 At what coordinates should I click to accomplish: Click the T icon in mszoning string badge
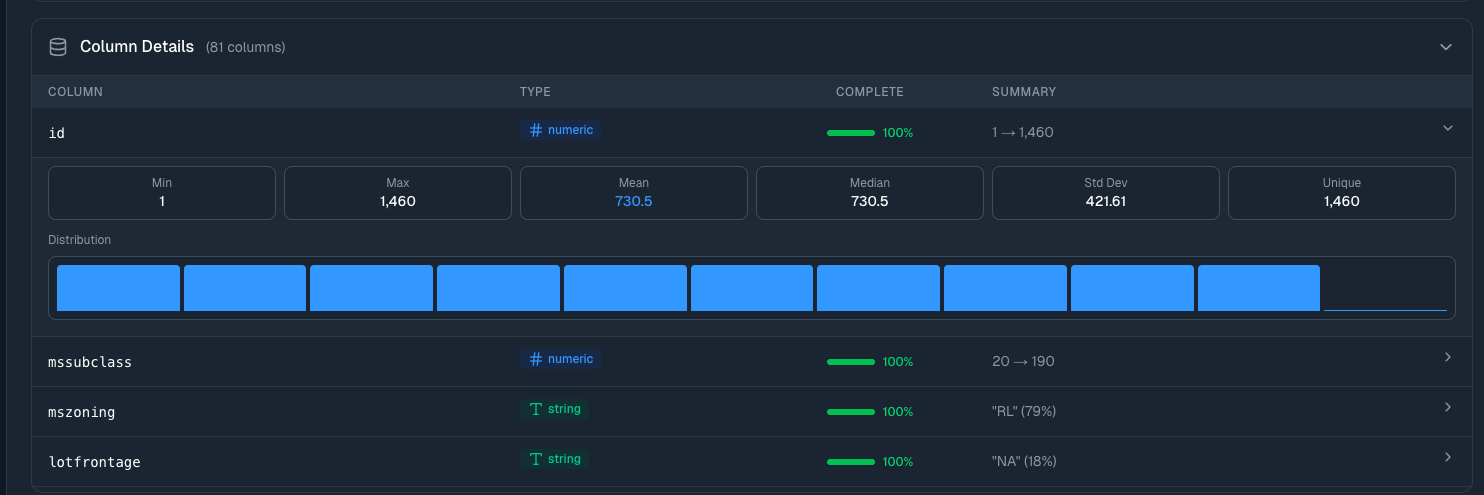(536, 409)
